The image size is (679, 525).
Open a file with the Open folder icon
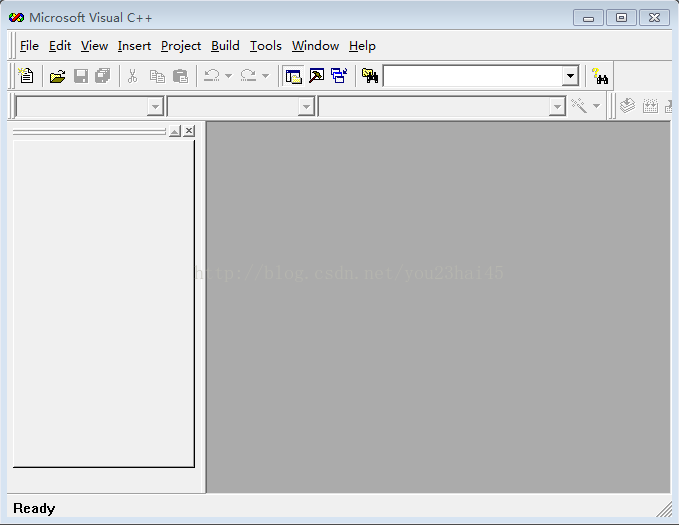click(57, 76)
